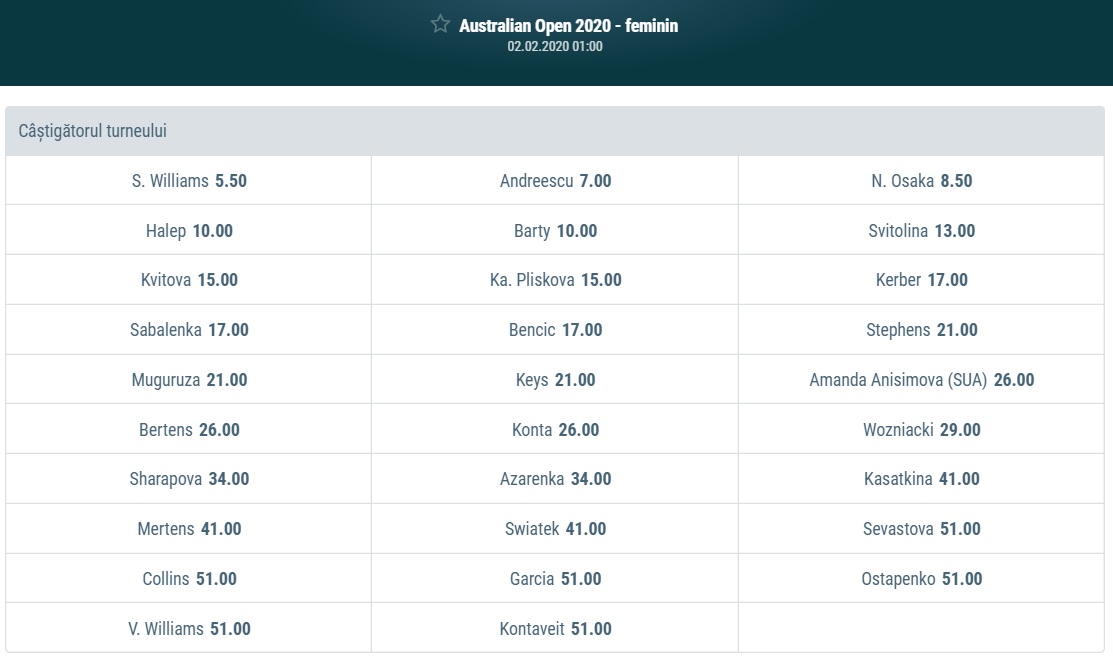Pick Kvitova at 15.00

[x=189, y=280]
